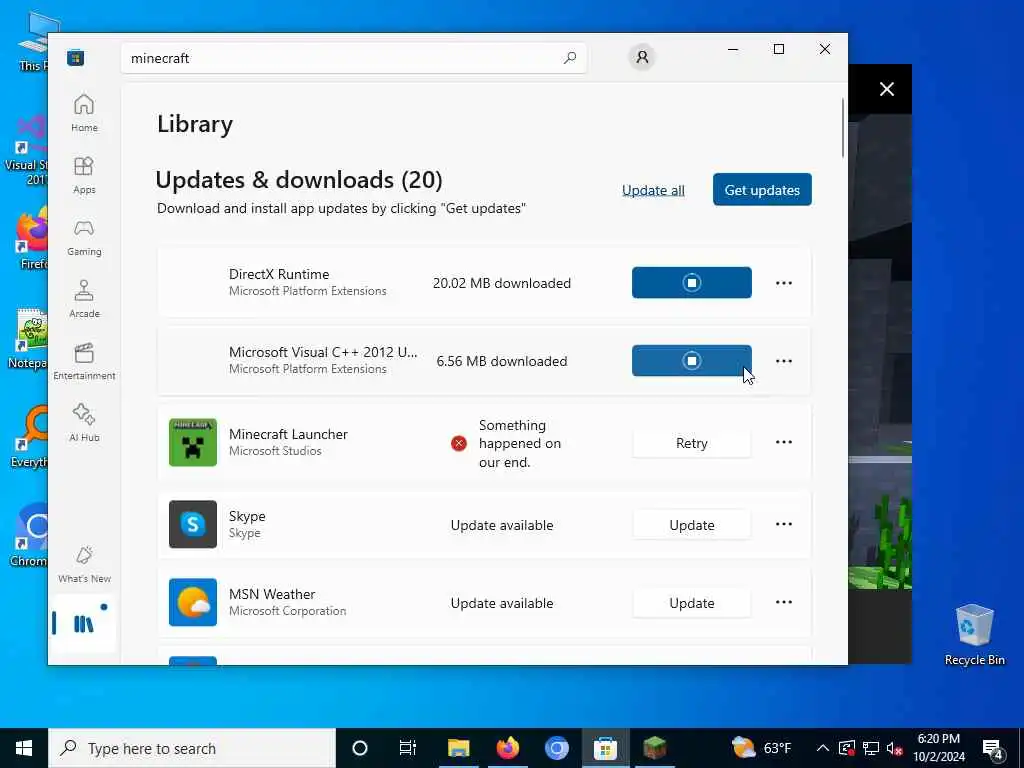Image resolution: width=1024 pixels, height=768 pixels.
Task: Open Entertainment section in sidebar
Action: 84,361
